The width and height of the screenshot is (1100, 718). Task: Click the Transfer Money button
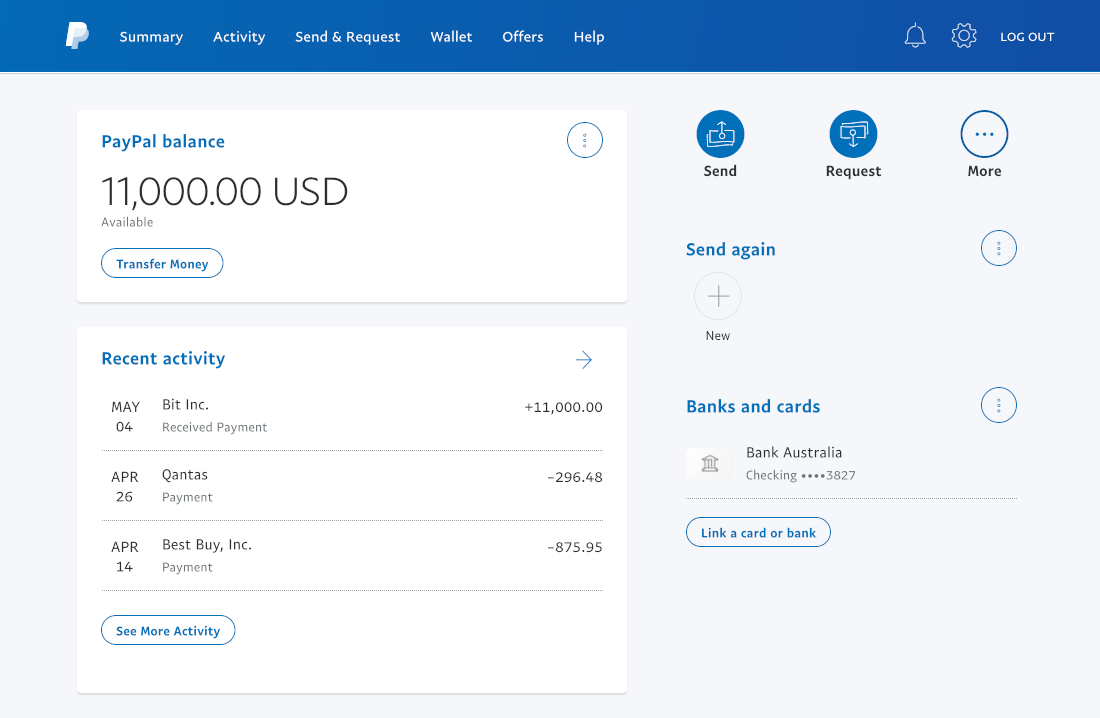pos(162,263)
